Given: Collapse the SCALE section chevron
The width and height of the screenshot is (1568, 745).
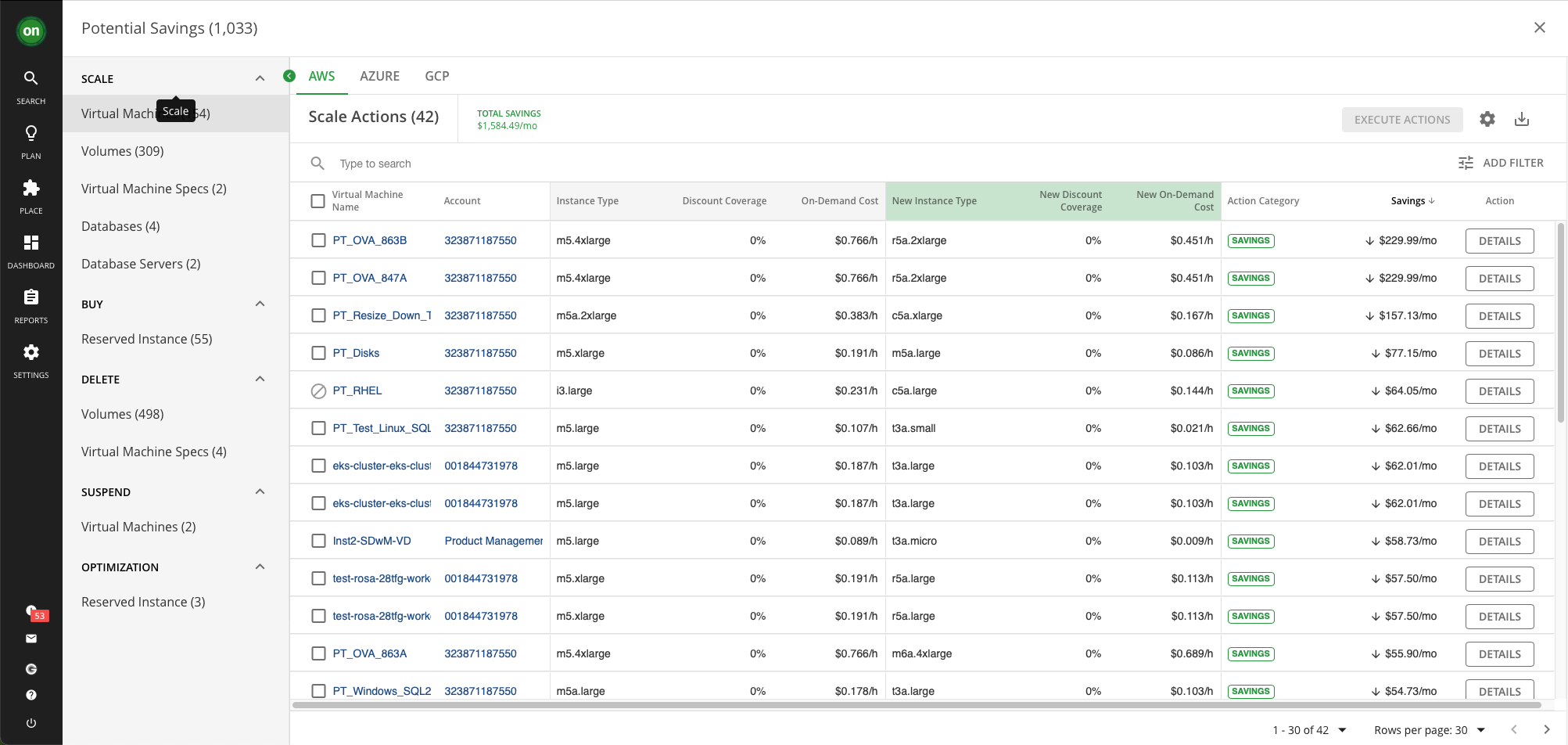Looking at the screenshot, I should click(260, 78).
